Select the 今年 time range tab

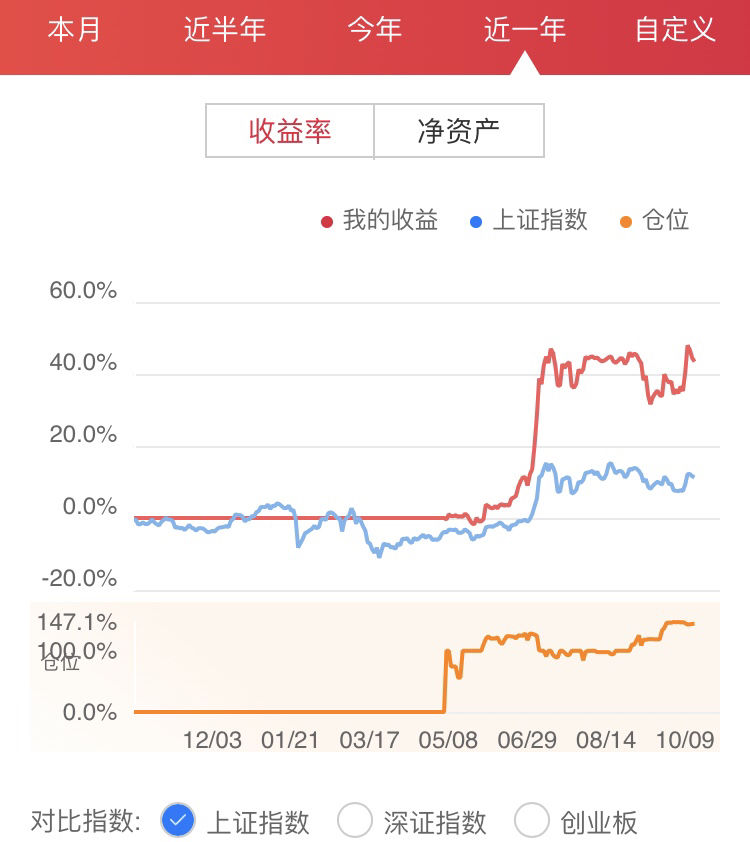[x=375, y=30]
